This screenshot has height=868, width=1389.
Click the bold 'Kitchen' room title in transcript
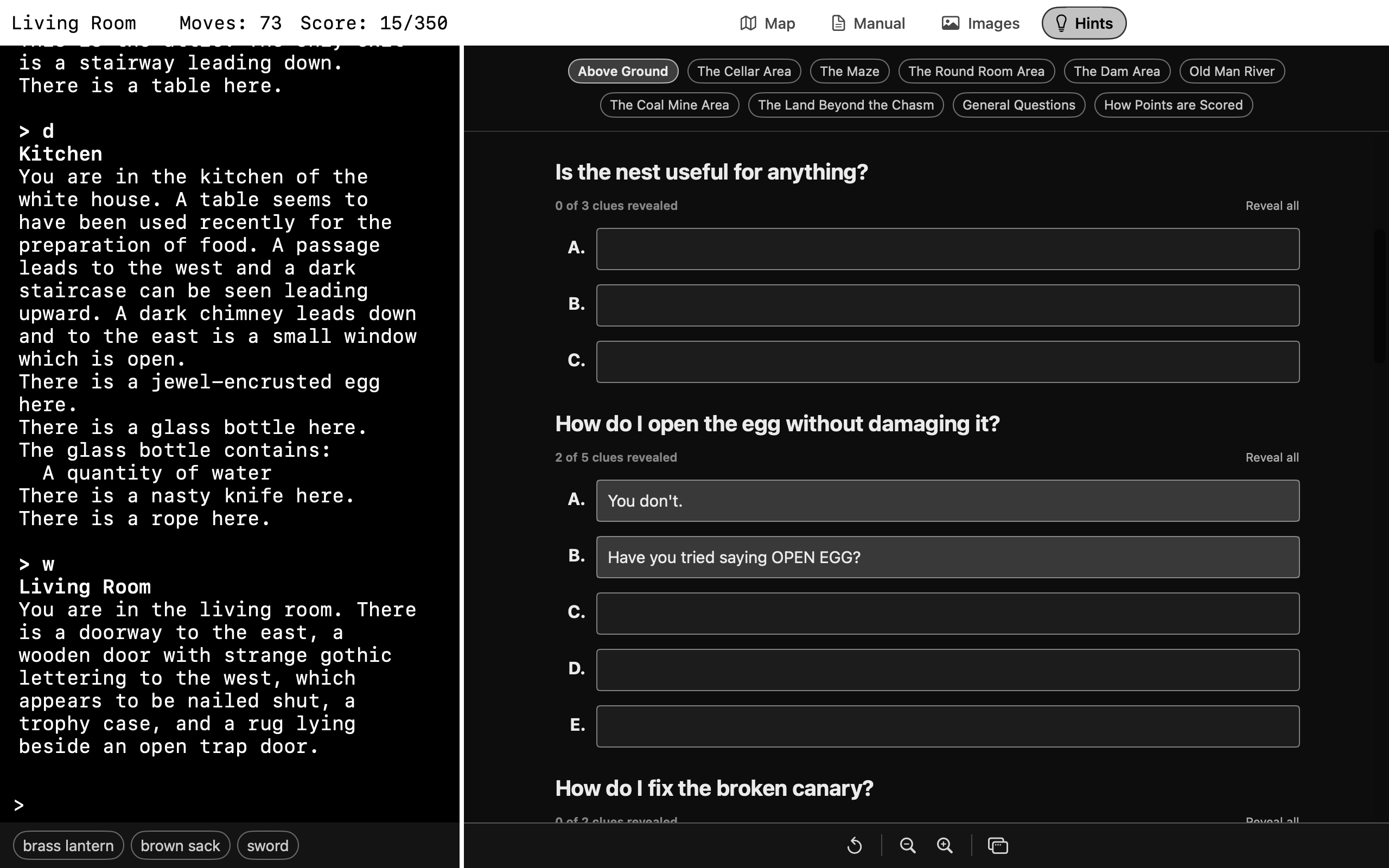coord(60,154)
